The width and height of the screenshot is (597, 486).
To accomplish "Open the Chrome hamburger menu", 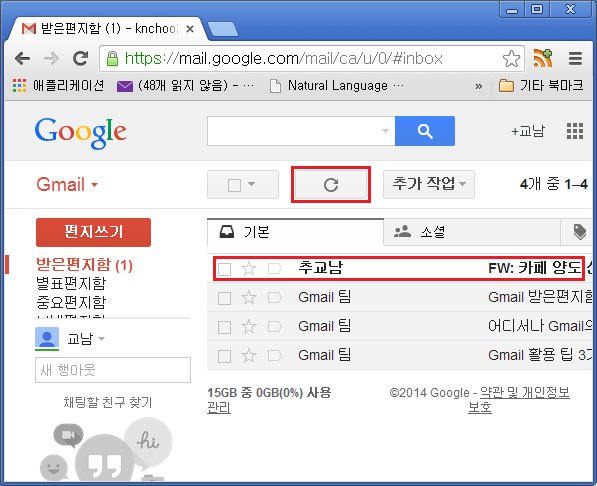I will click(x=575, y=59).
